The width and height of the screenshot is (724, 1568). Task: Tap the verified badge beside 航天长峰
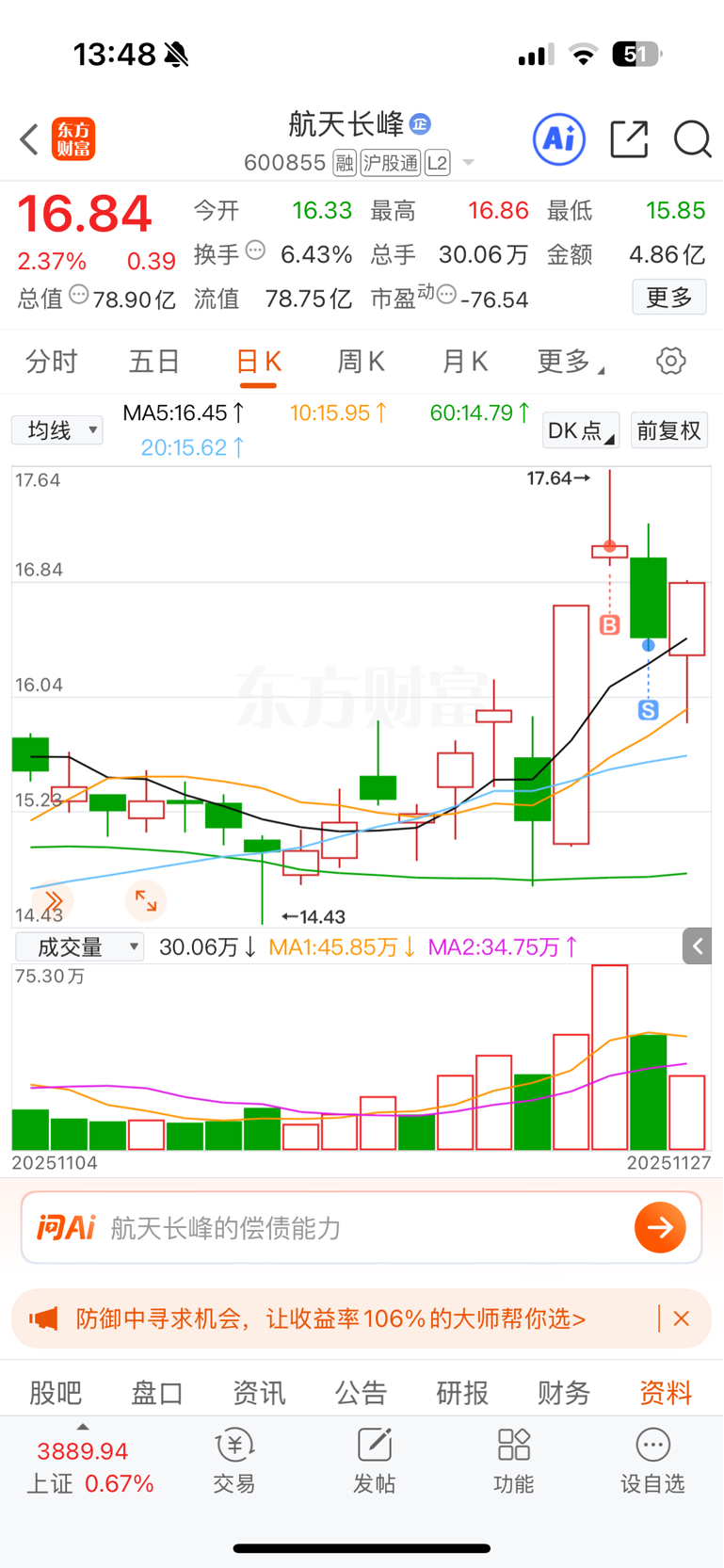point(420,123)
